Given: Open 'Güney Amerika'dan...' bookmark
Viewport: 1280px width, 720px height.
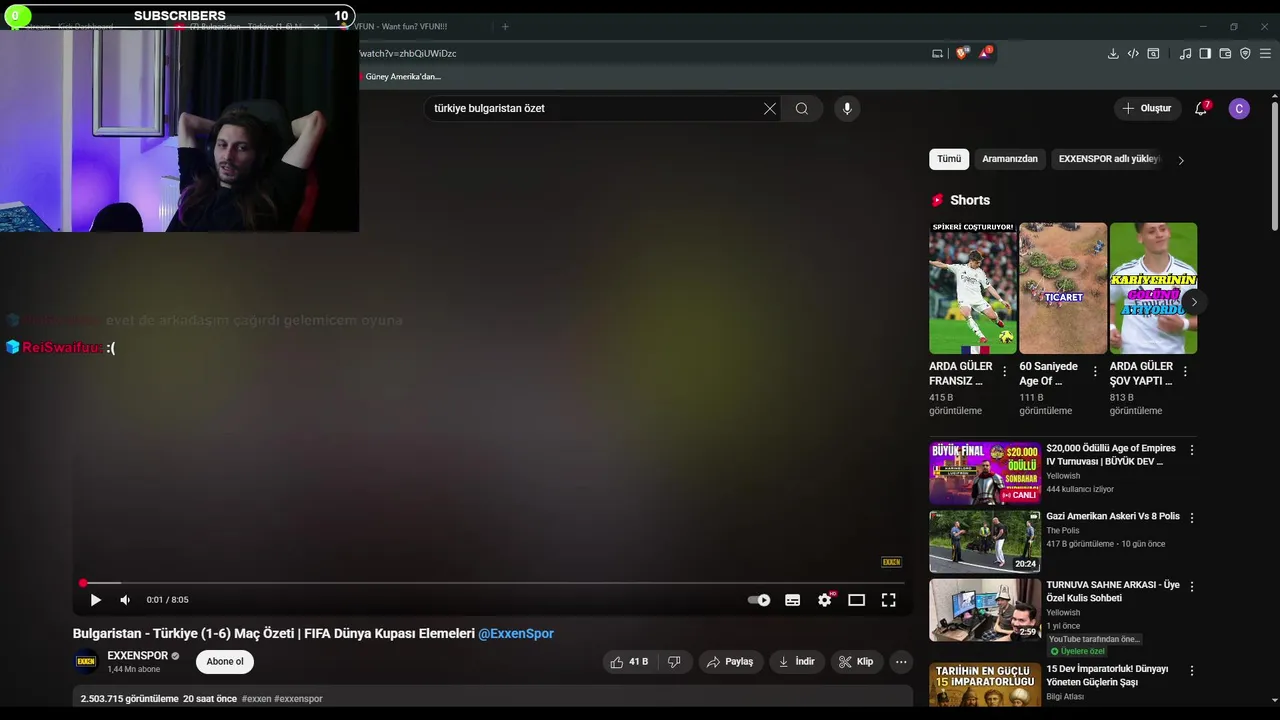Looking at the screenshot, I should click(x=400, y=76).
